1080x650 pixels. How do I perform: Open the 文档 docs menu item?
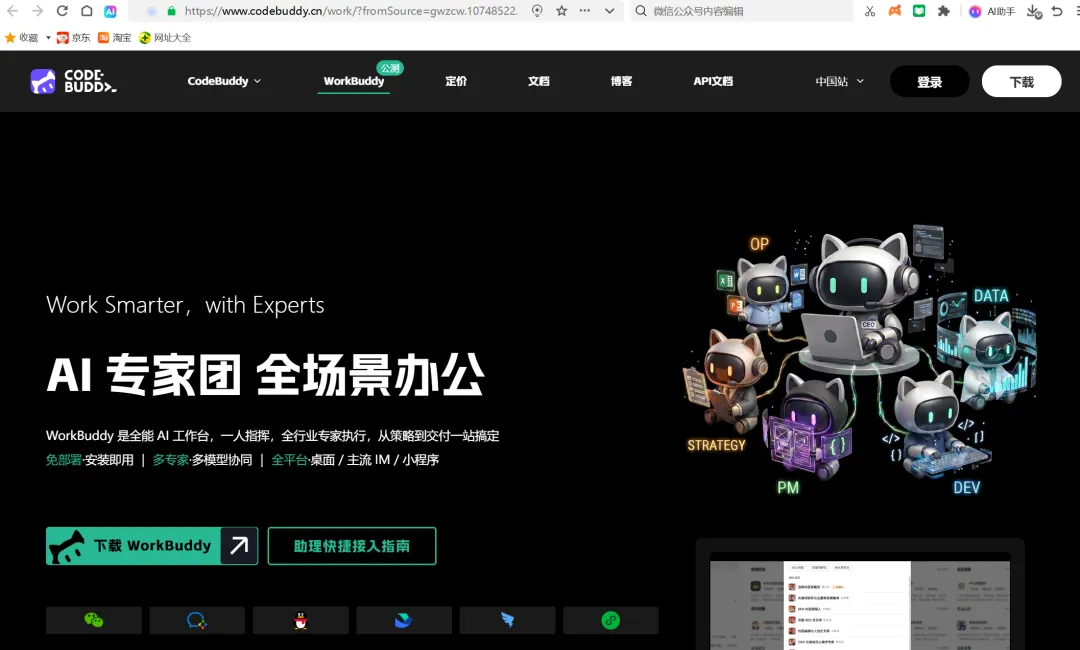539,81
